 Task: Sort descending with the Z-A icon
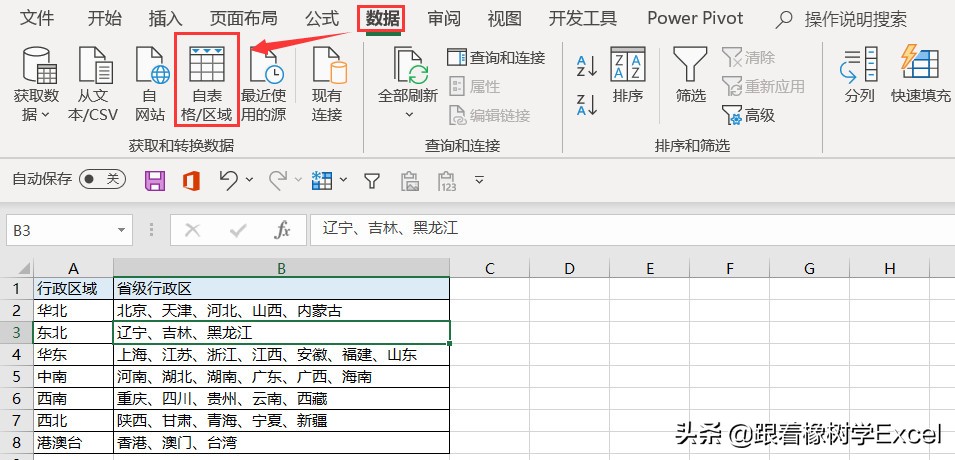pos(587,105)
